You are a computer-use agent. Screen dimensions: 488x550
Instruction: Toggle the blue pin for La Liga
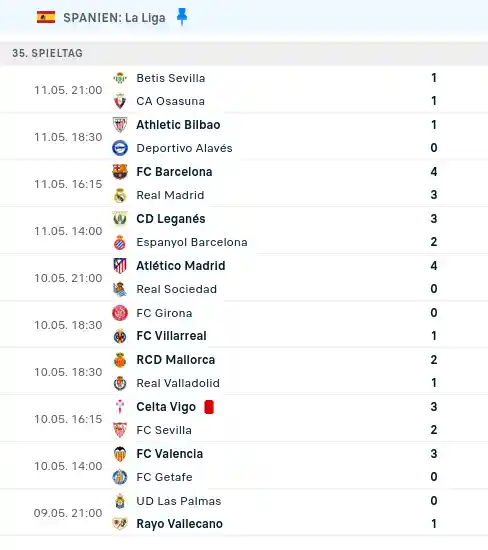point(182,17)
